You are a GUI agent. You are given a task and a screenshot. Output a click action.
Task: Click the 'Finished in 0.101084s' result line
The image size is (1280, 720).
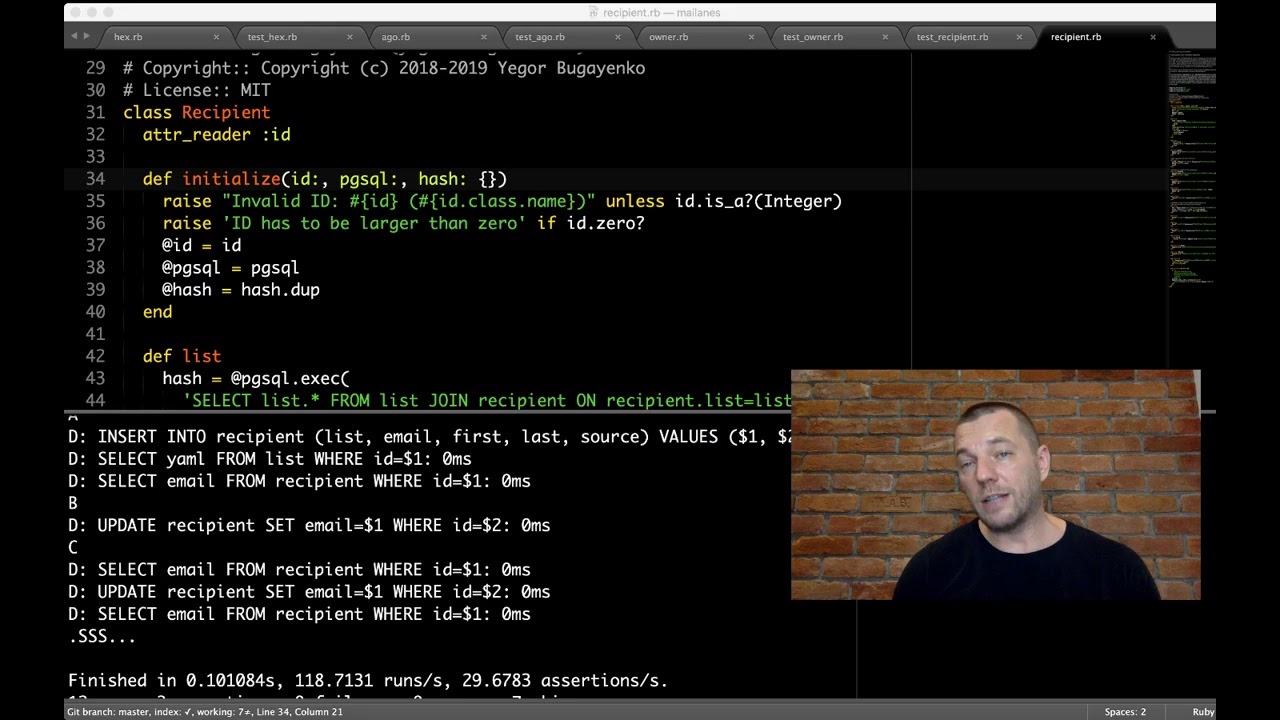(x=367, y=681)
